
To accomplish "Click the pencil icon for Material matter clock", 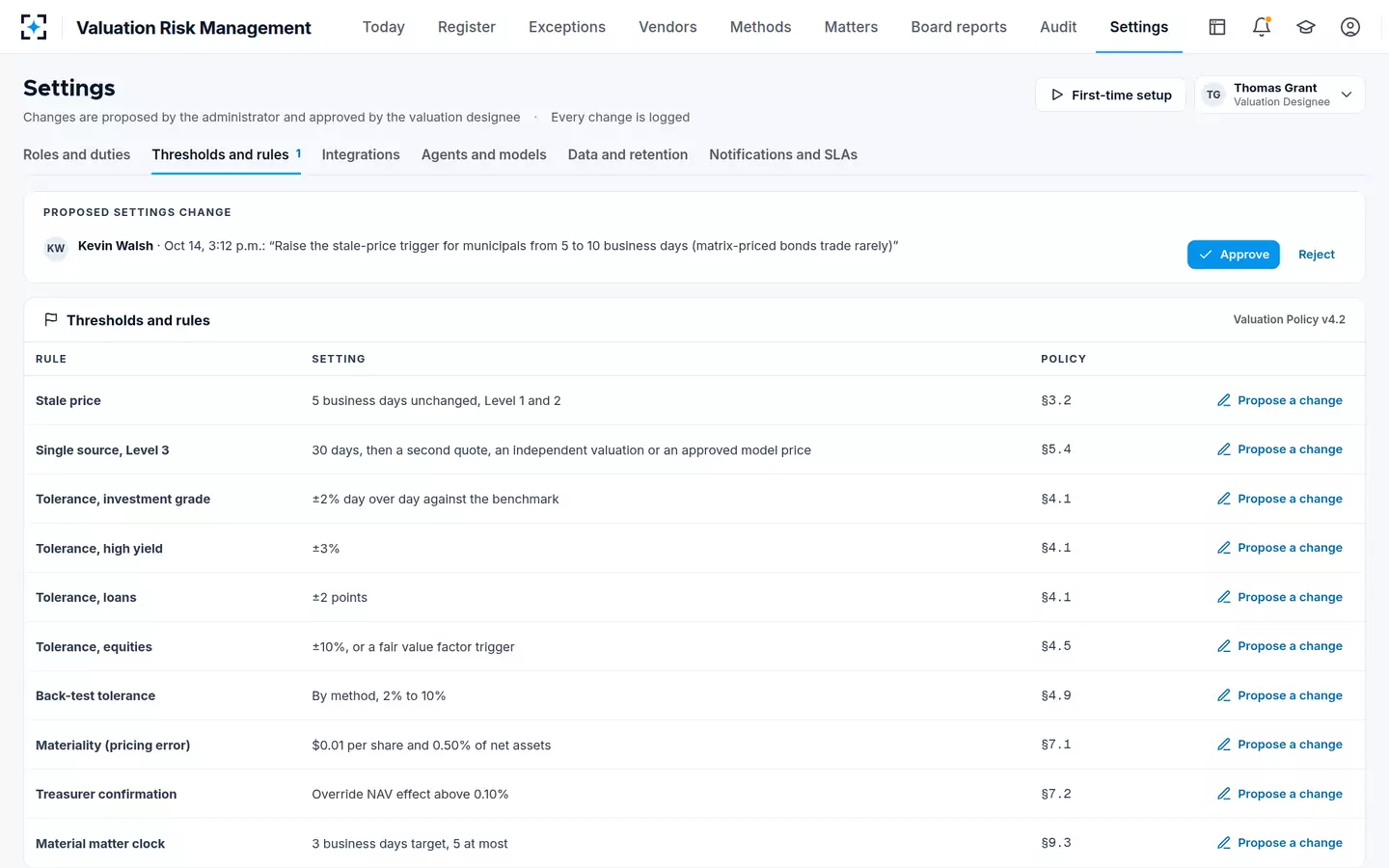I will coord(1224,843).
